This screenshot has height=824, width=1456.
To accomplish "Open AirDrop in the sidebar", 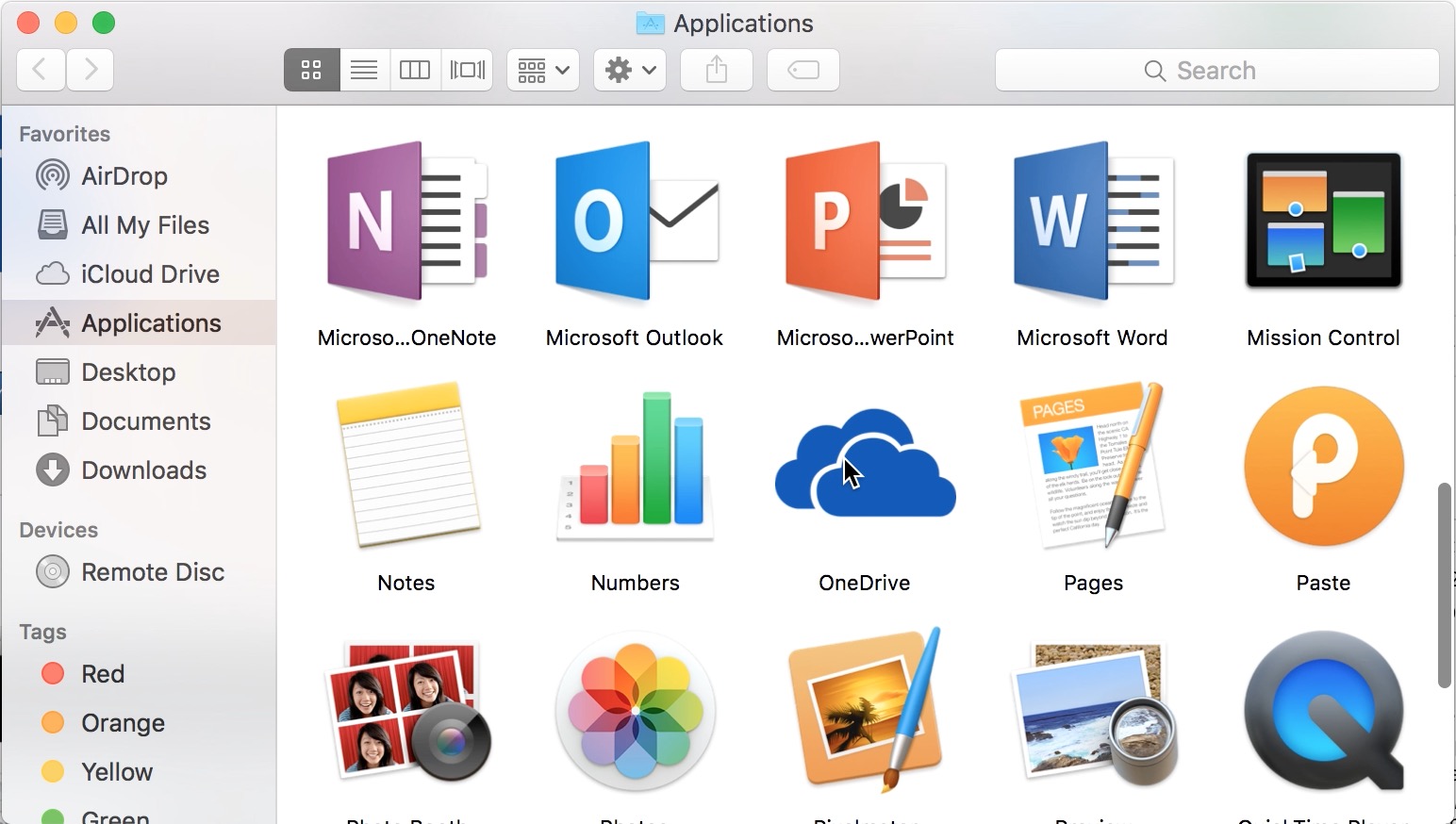I will [x=139, y=176].
